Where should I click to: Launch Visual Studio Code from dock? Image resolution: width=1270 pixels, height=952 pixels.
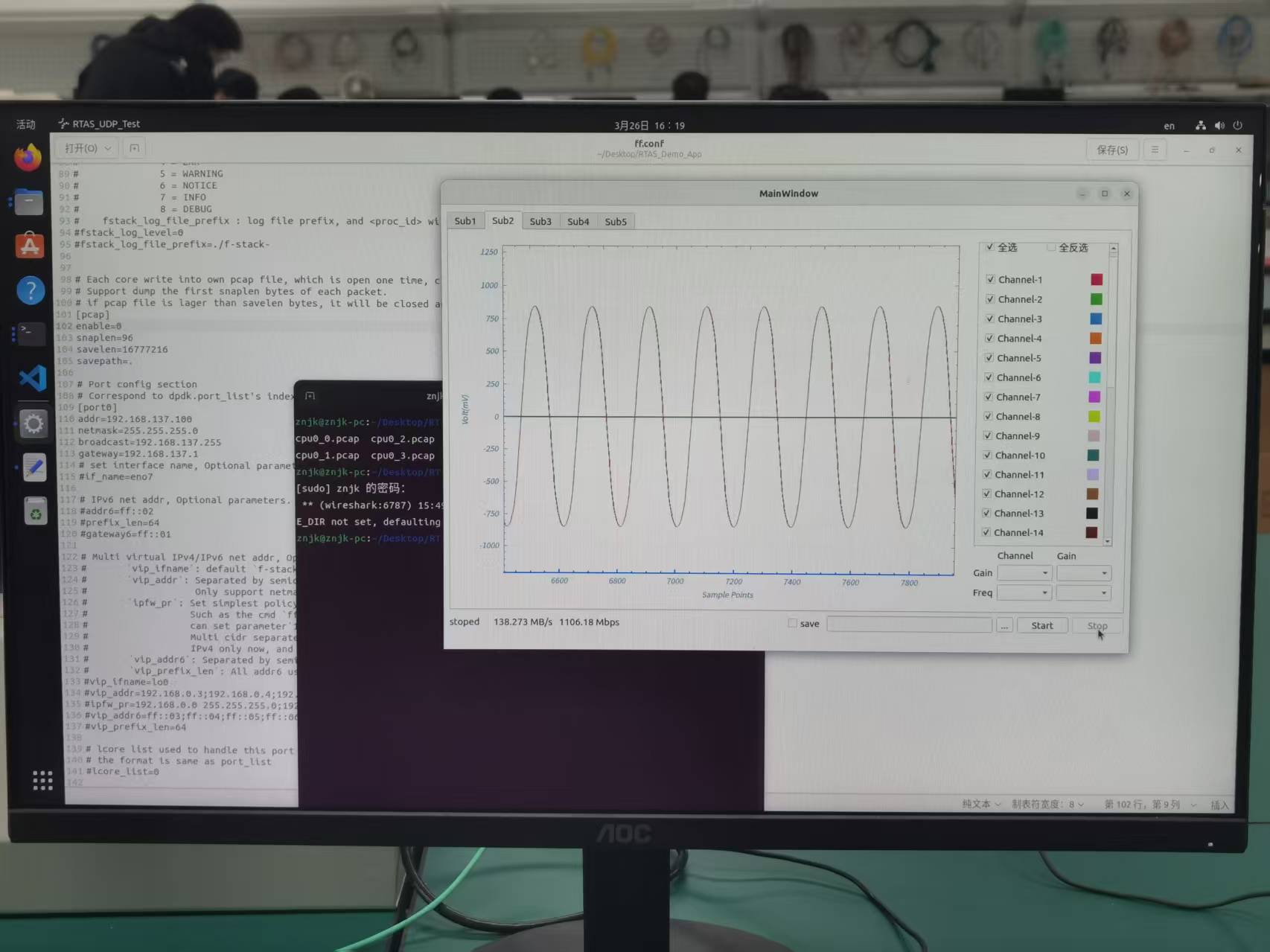coord(33,378)
